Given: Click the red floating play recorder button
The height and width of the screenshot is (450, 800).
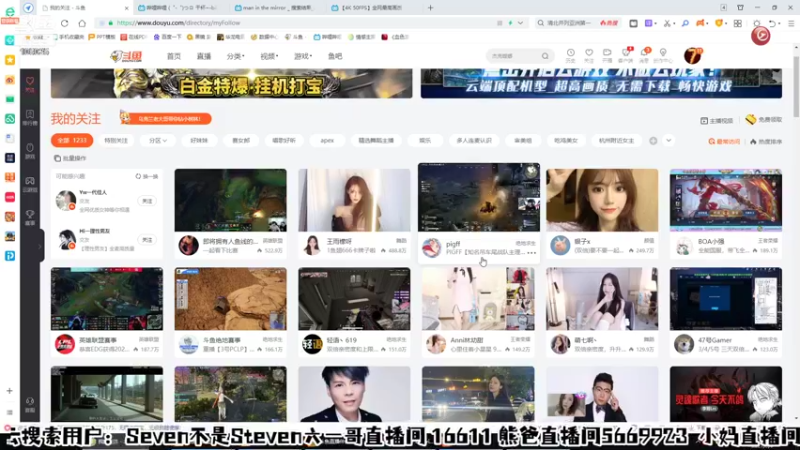Looking at the screenshot, I should 760,35.
